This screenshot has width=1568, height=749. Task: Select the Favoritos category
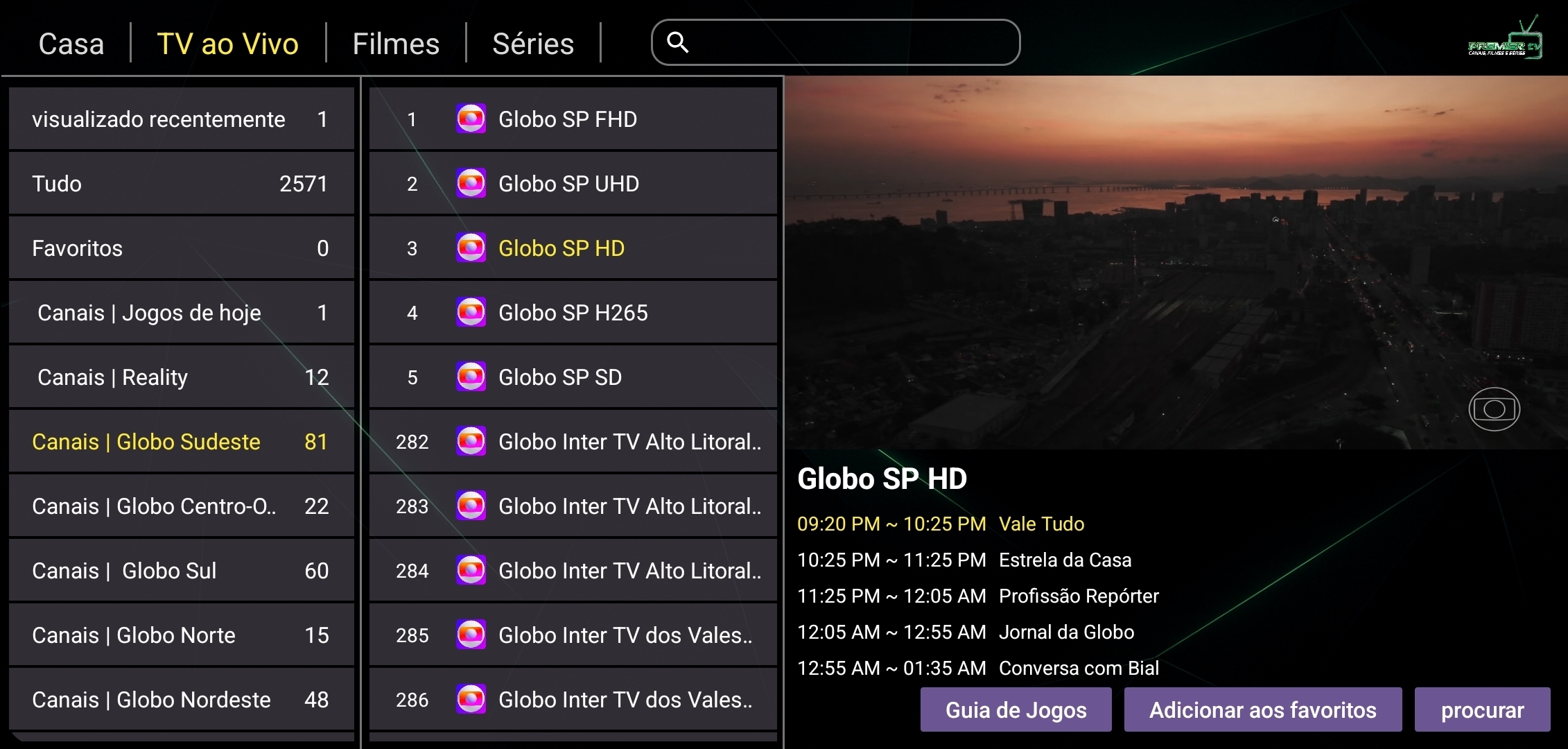pos(180,248)
